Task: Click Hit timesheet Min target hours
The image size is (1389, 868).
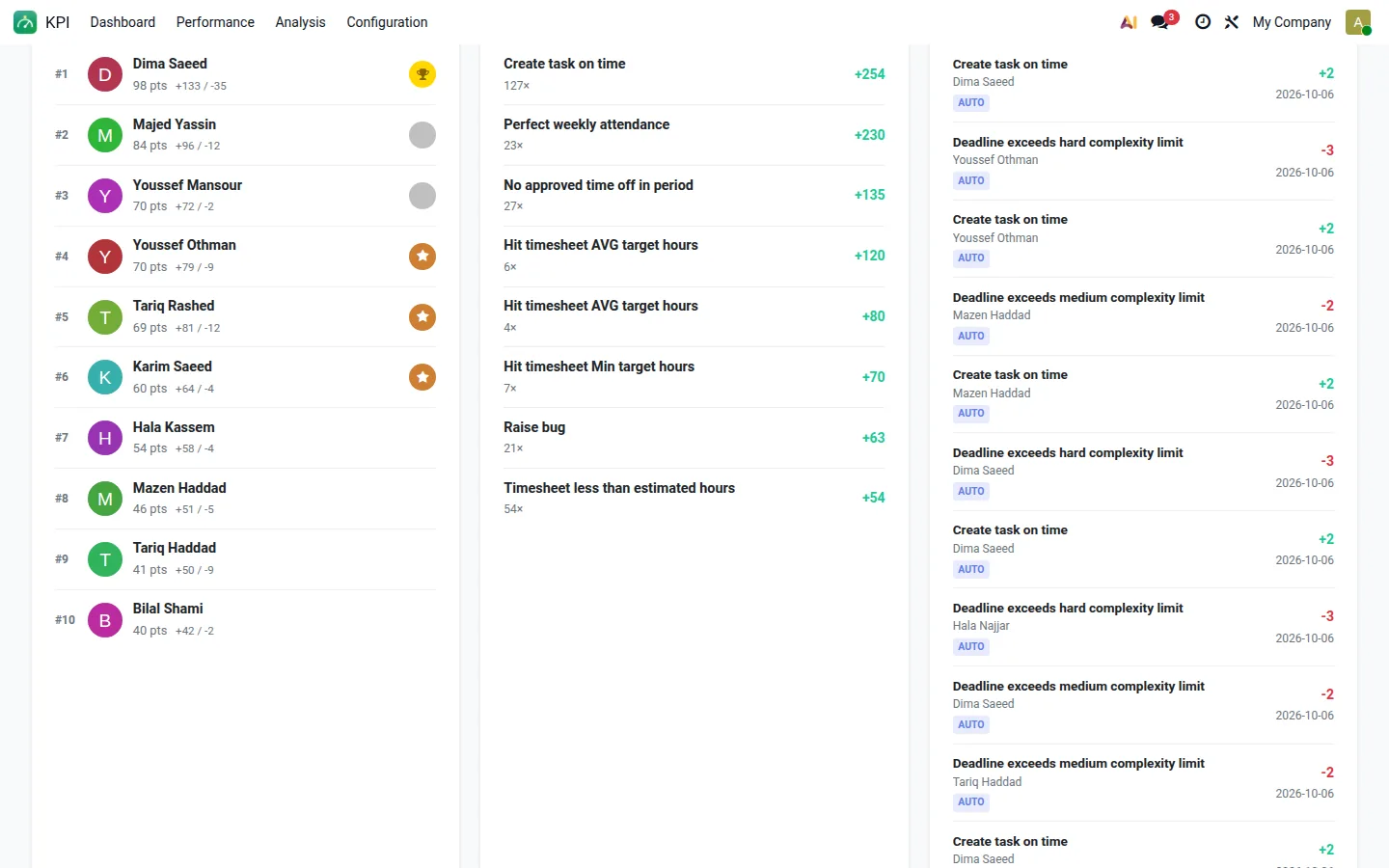Action: pyautogui.click(x=599, y=366)
